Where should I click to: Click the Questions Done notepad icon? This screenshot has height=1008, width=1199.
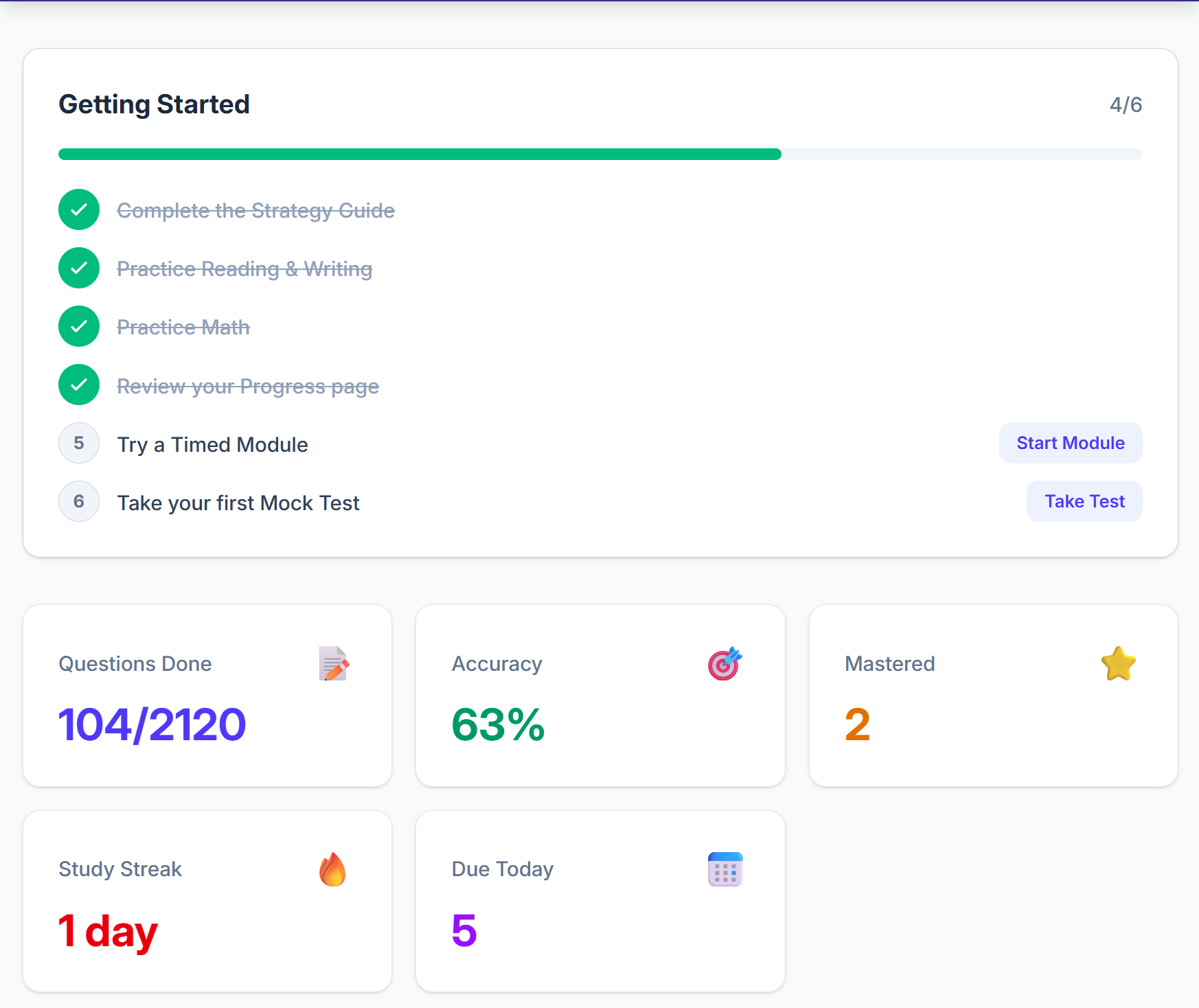[x=334, y=663]
